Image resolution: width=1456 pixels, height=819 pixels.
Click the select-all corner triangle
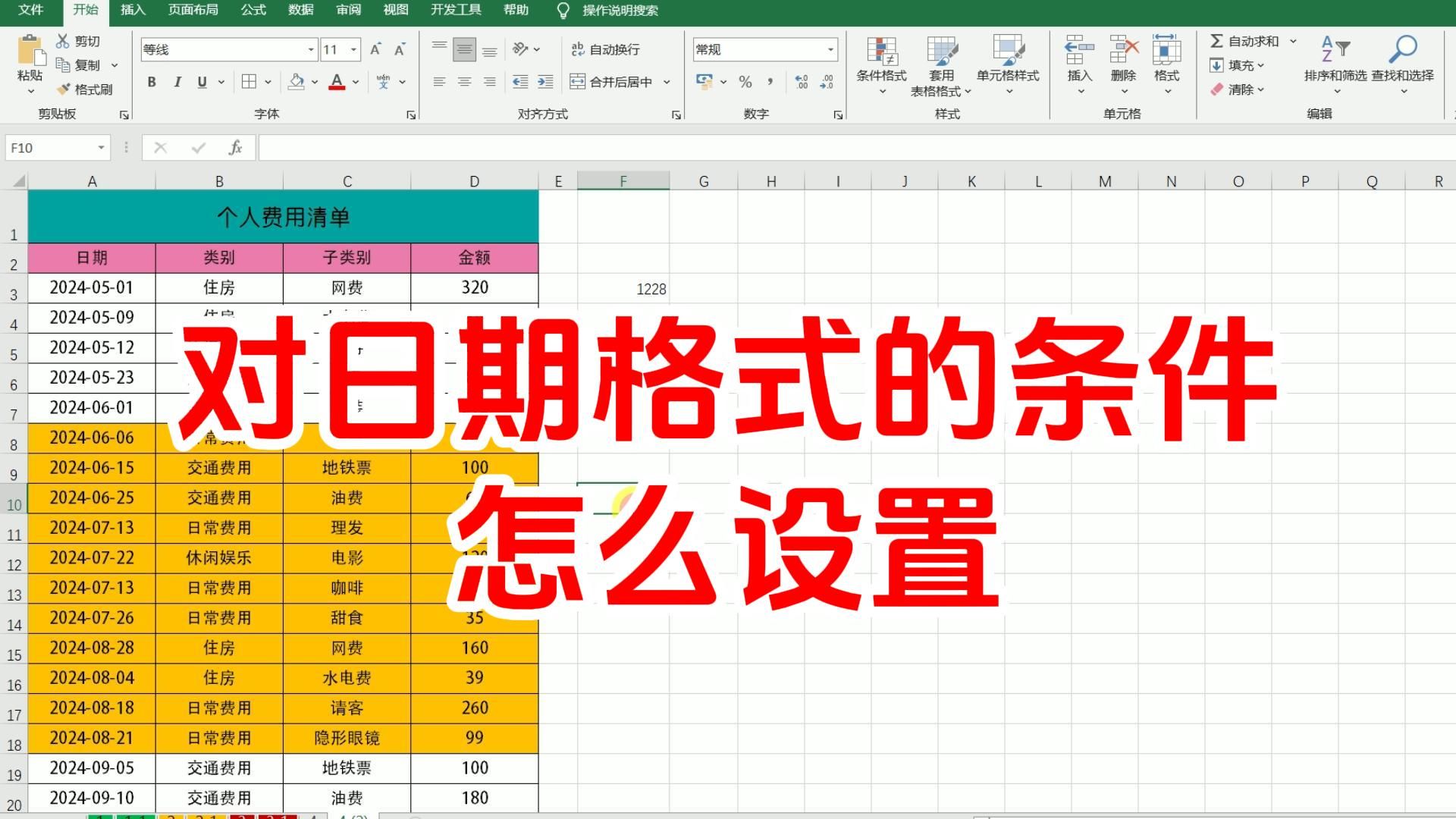[18, 181]
